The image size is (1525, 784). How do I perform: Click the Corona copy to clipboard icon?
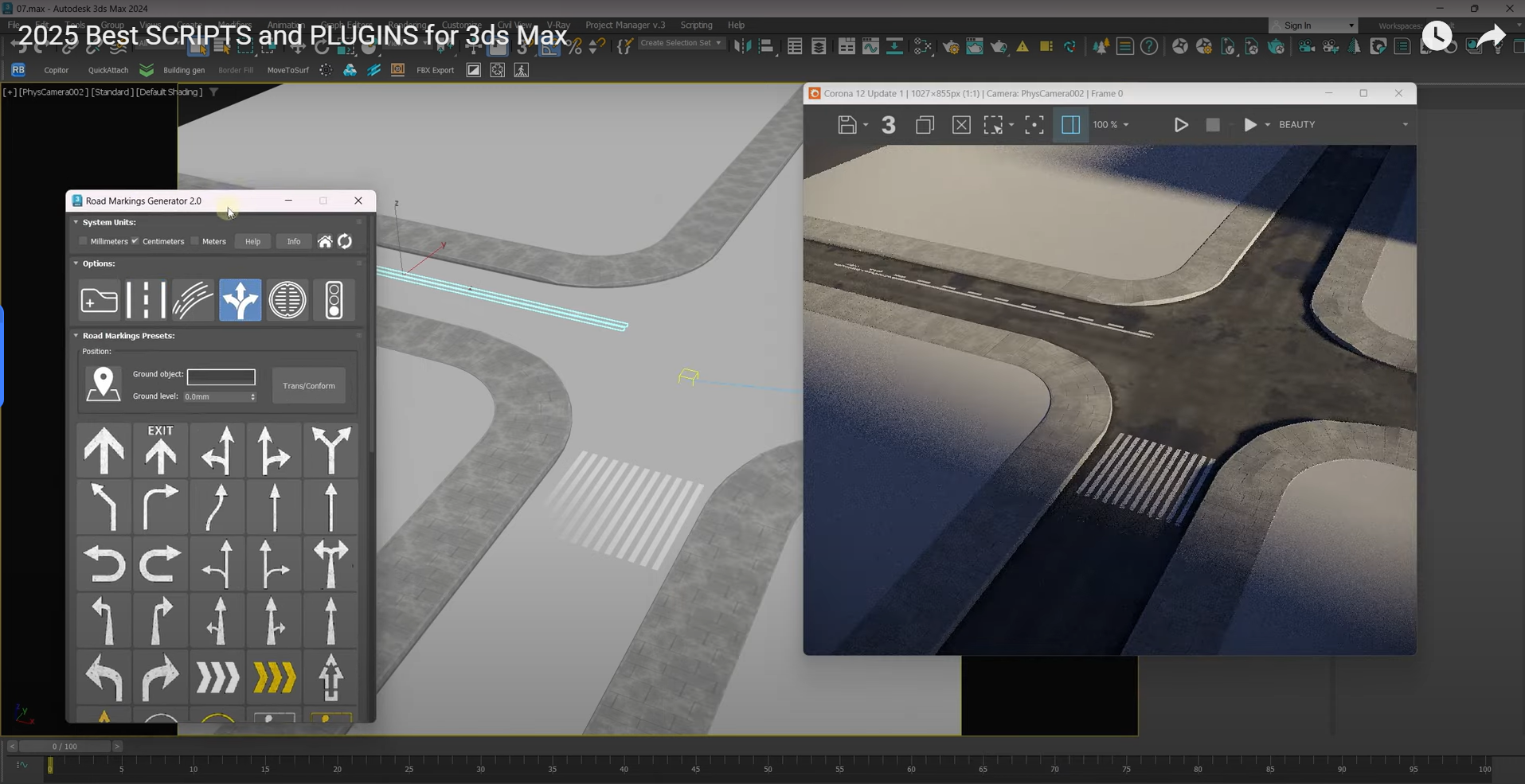coord(925,125)
